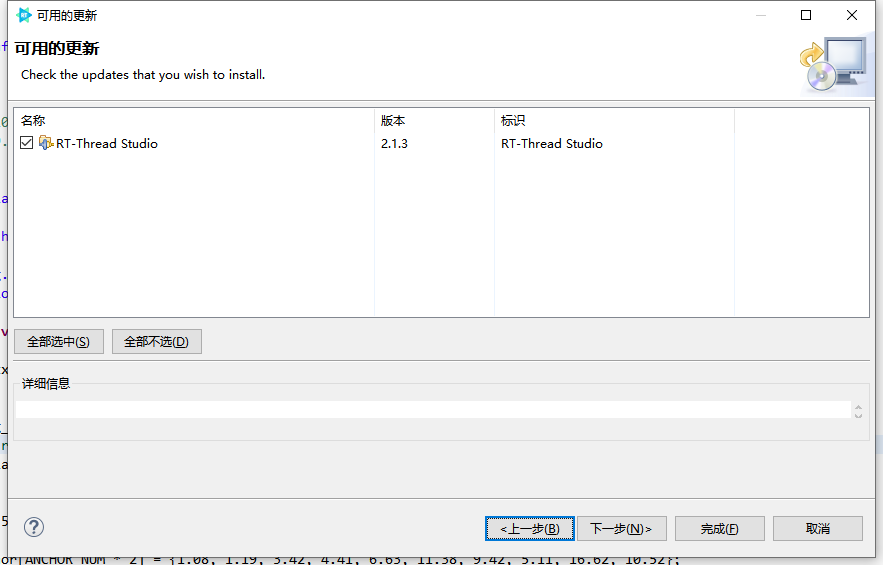Screen dimensions: 883x565
Task: Minimize the 可用的更新 dialog
Action: (761, 15)
